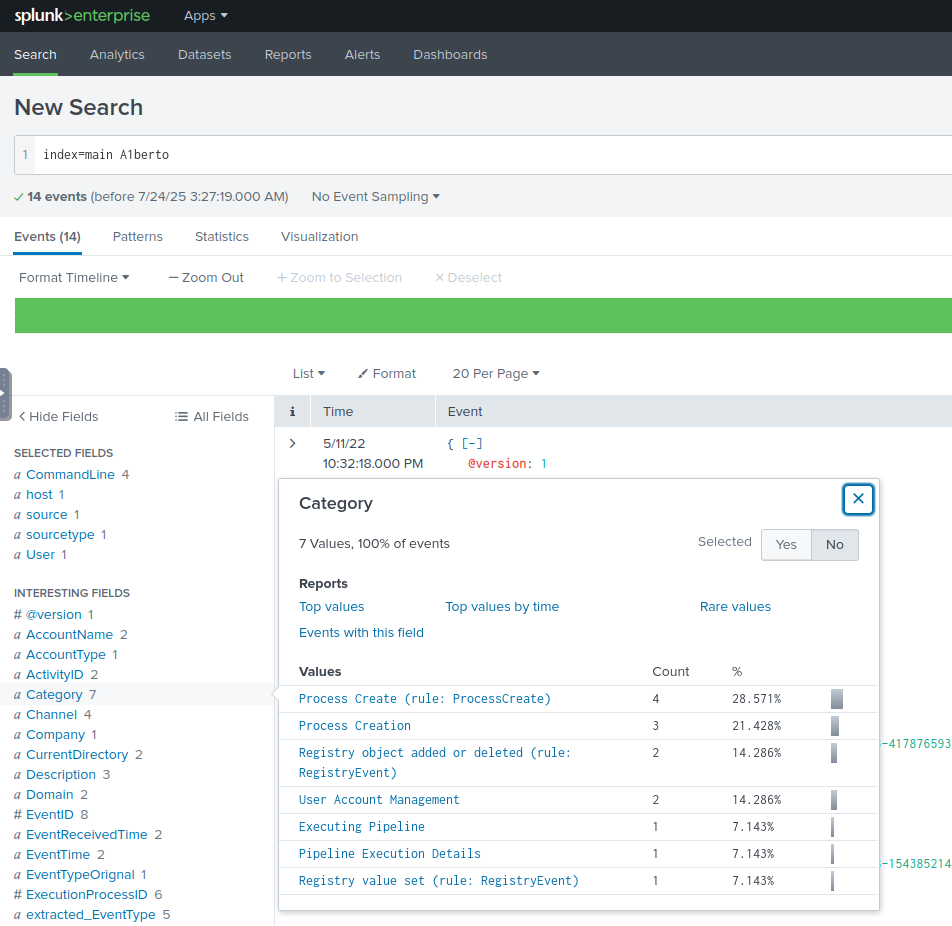952x926 pixels.
Task: Open the Alerts nav tab
Action: click(362, 55)
